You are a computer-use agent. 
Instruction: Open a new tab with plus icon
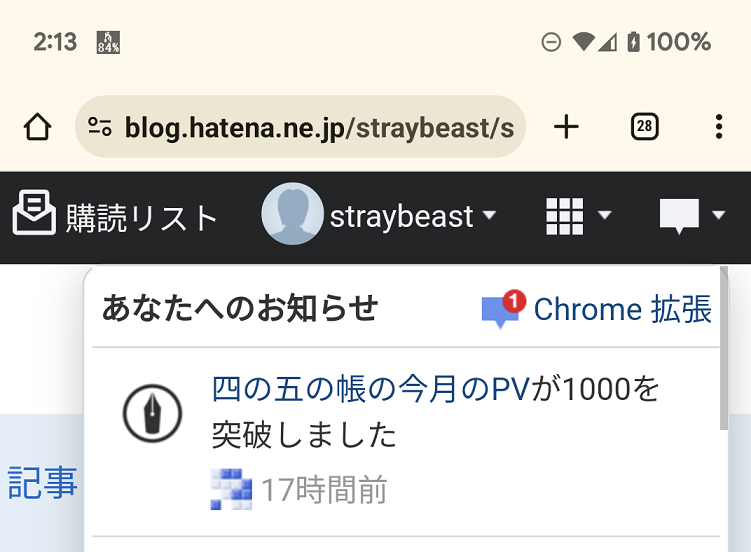[566, 127]
